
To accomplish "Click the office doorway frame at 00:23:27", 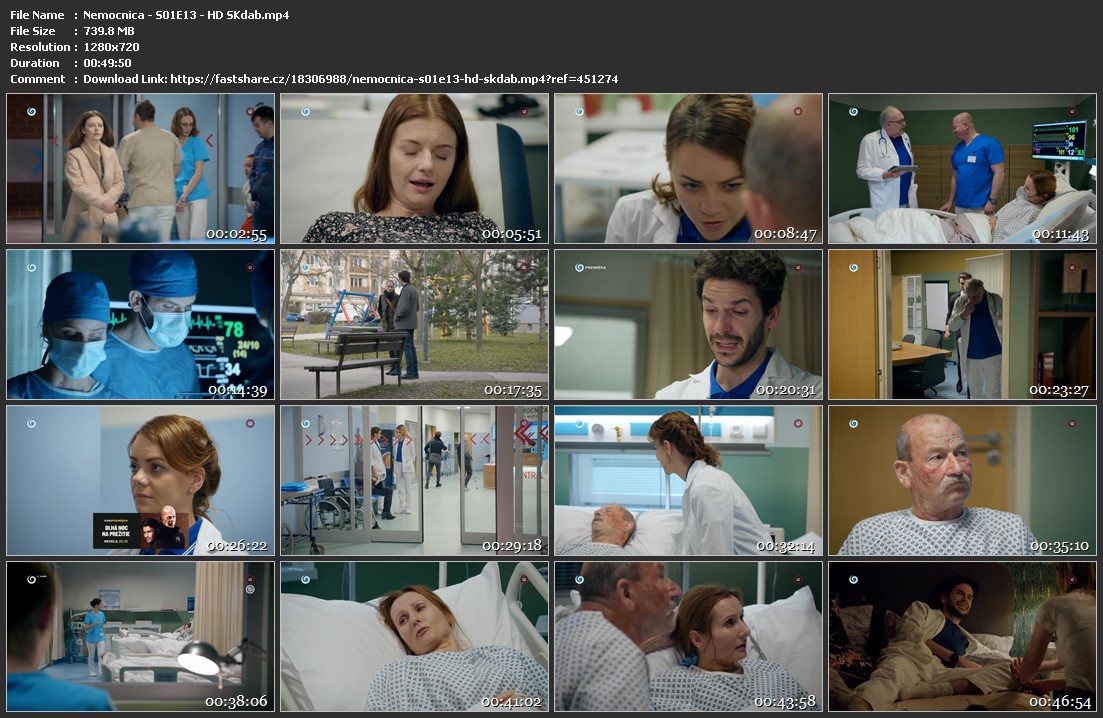I will point(962,324).
